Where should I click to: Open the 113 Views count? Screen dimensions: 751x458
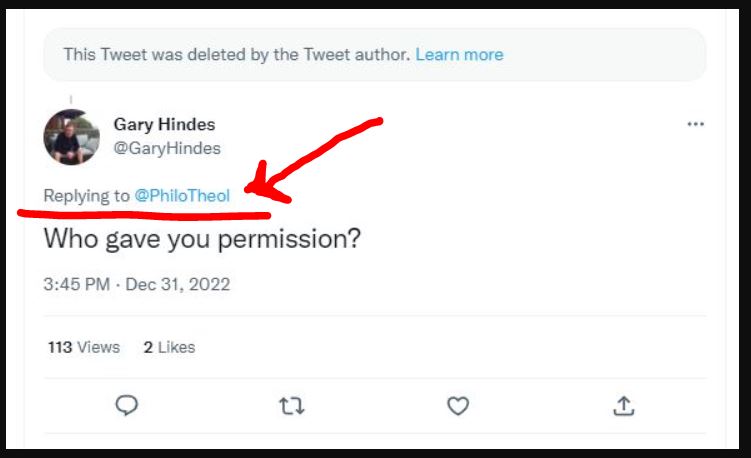pyautogui.click(x=84, y=347)
